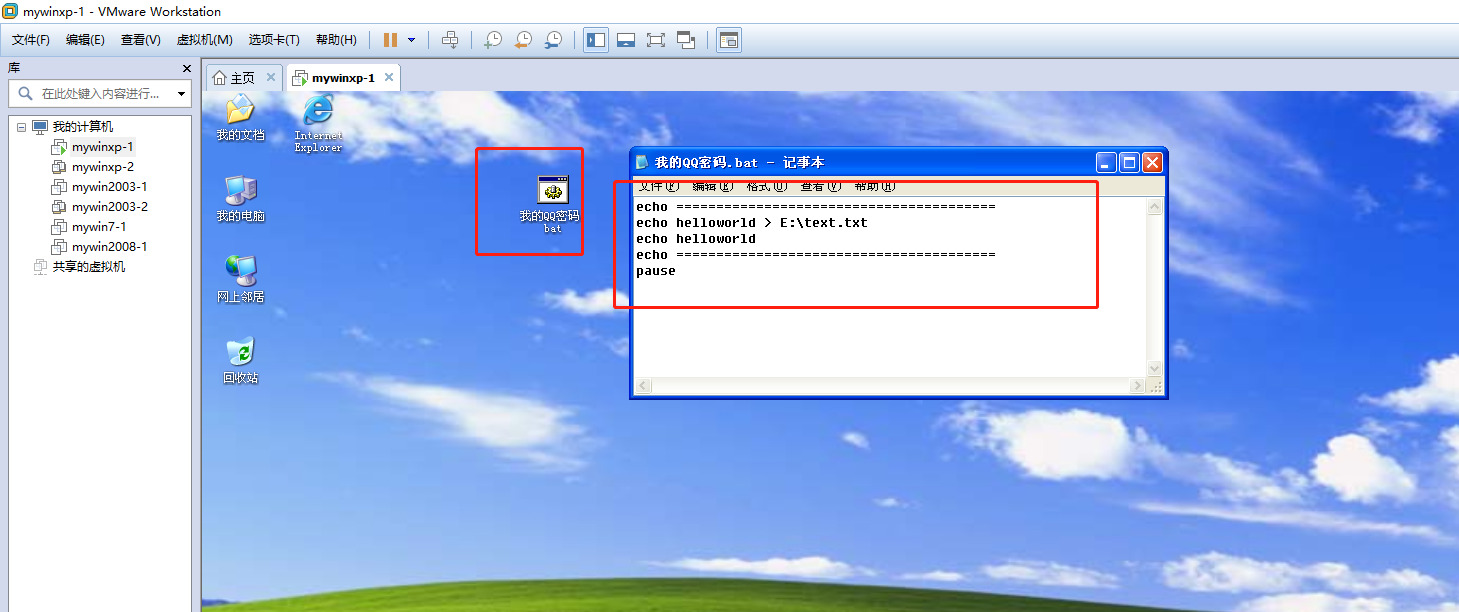1459x612 pixels.
Task: Open the power options dropdown arrow
Action: [x=411, y=40]
